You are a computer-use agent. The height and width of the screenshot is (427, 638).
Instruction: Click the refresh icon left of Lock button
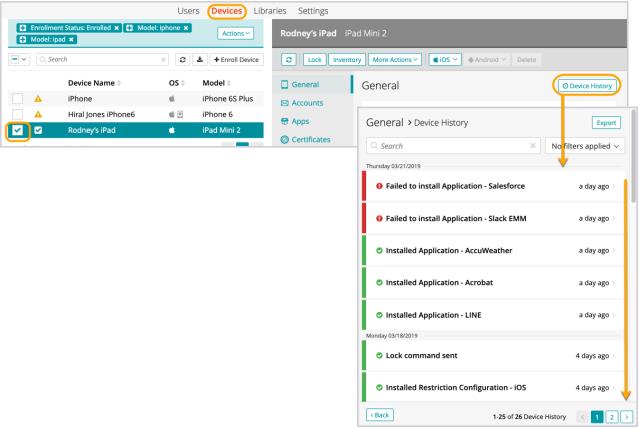(x=289, y=61)
